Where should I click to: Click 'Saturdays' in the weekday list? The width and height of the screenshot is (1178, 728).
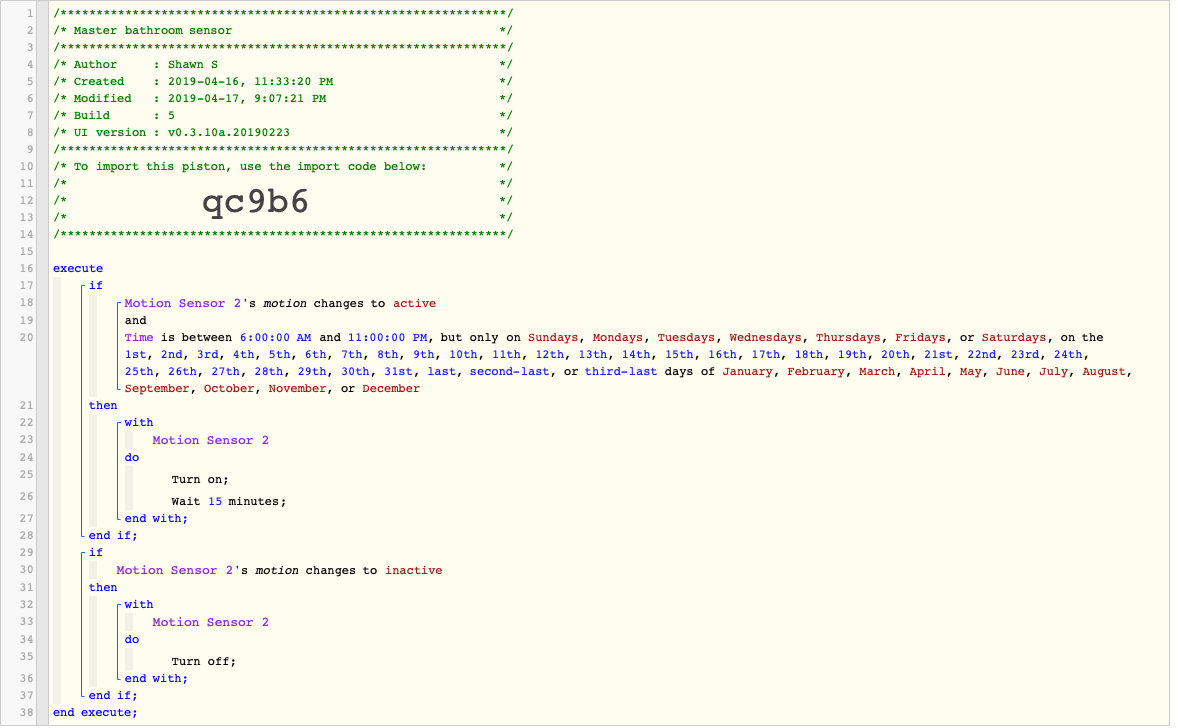coord(1013,337)
